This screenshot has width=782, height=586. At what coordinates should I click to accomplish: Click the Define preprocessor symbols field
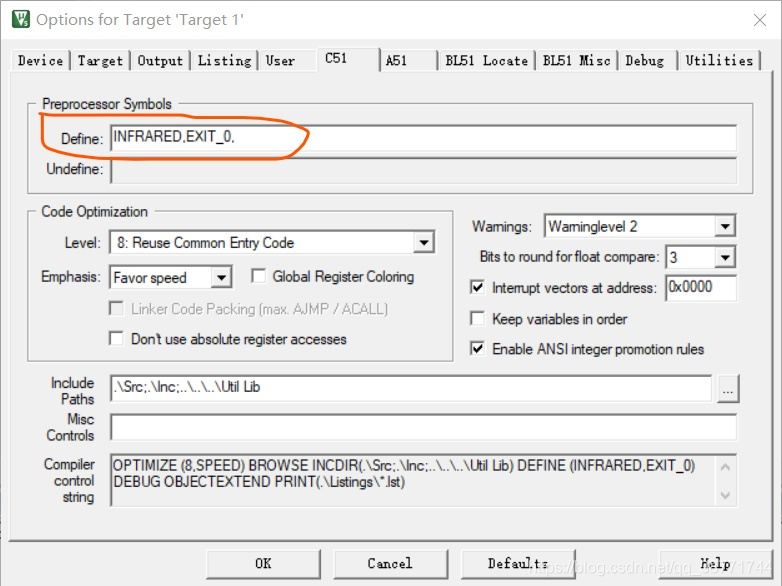423,138
